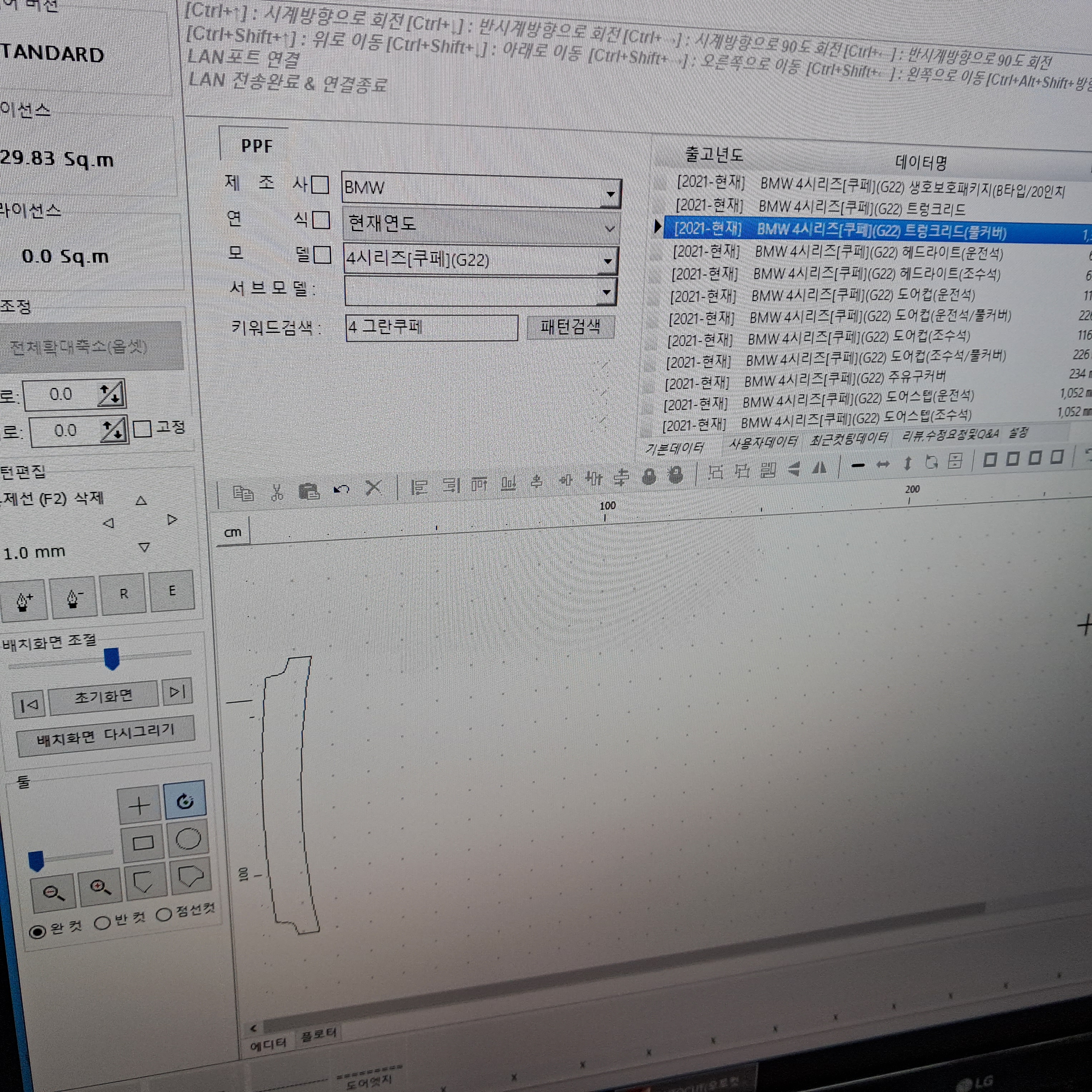Open the BMW manufacturer dropdown

[610, 194]
